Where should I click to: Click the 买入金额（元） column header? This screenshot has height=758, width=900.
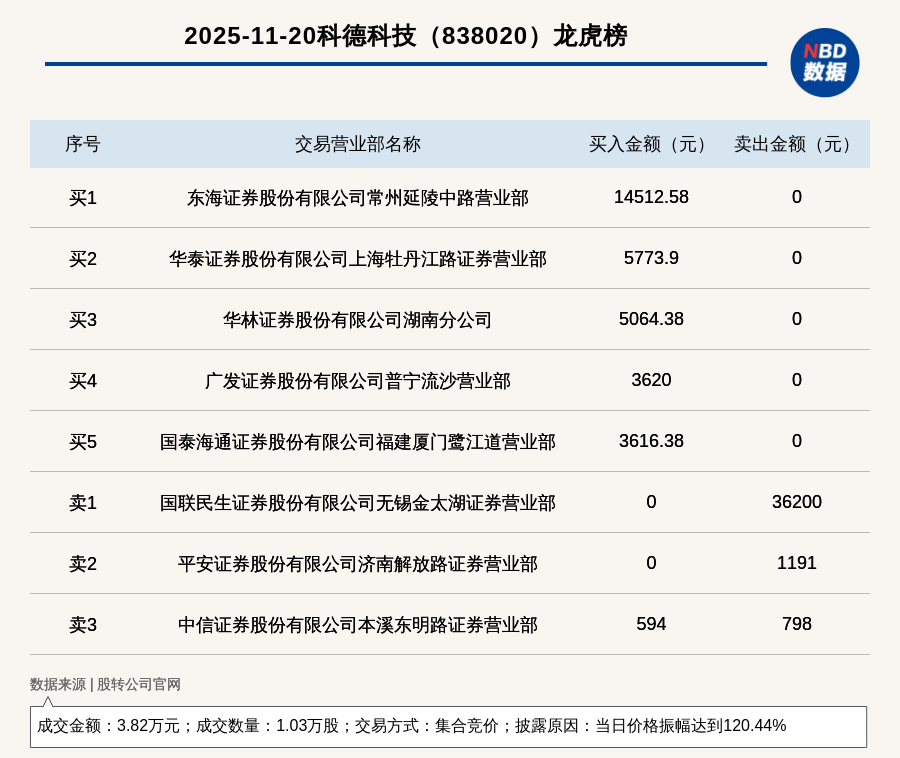(651, 144)
